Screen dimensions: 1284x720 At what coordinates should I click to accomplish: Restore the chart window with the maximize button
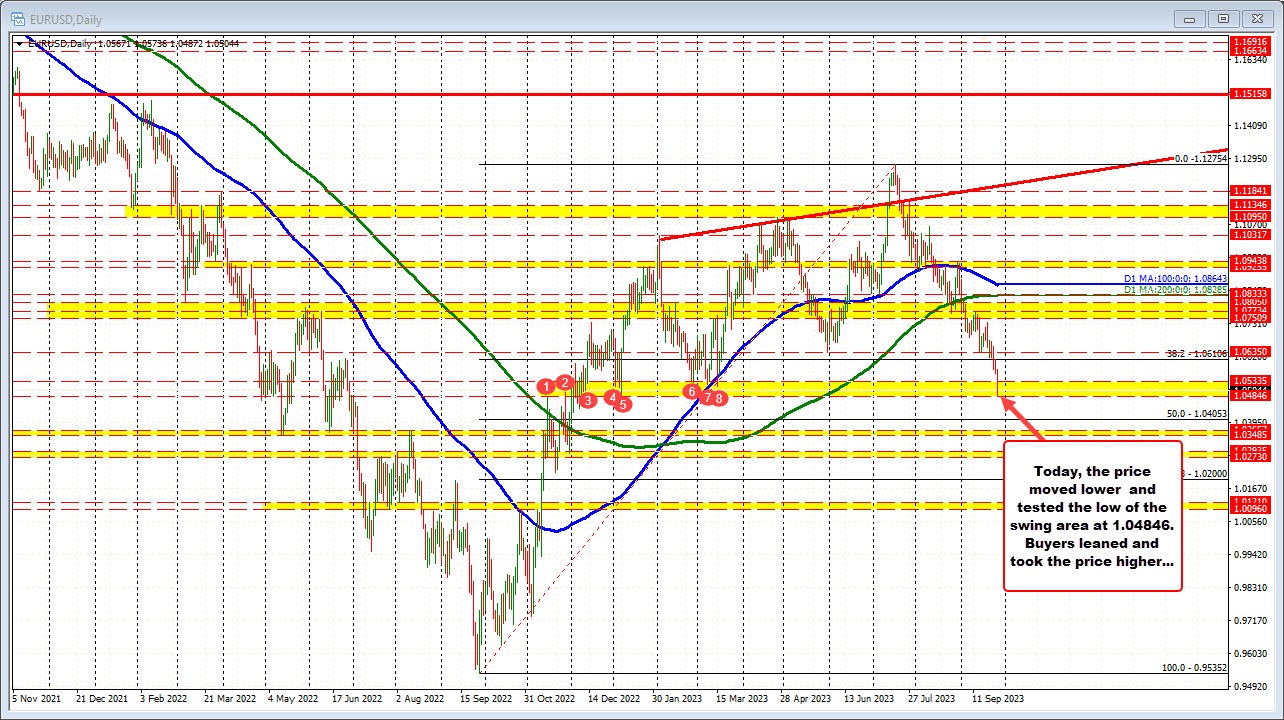[x=1224, y=18]
